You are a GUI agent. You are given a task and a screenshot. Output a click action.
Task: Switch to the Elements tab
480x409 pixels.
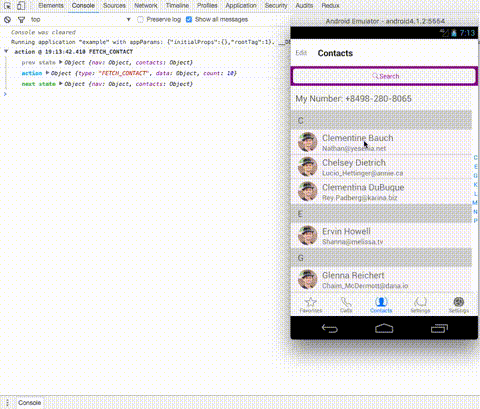[x=51, y=6]
